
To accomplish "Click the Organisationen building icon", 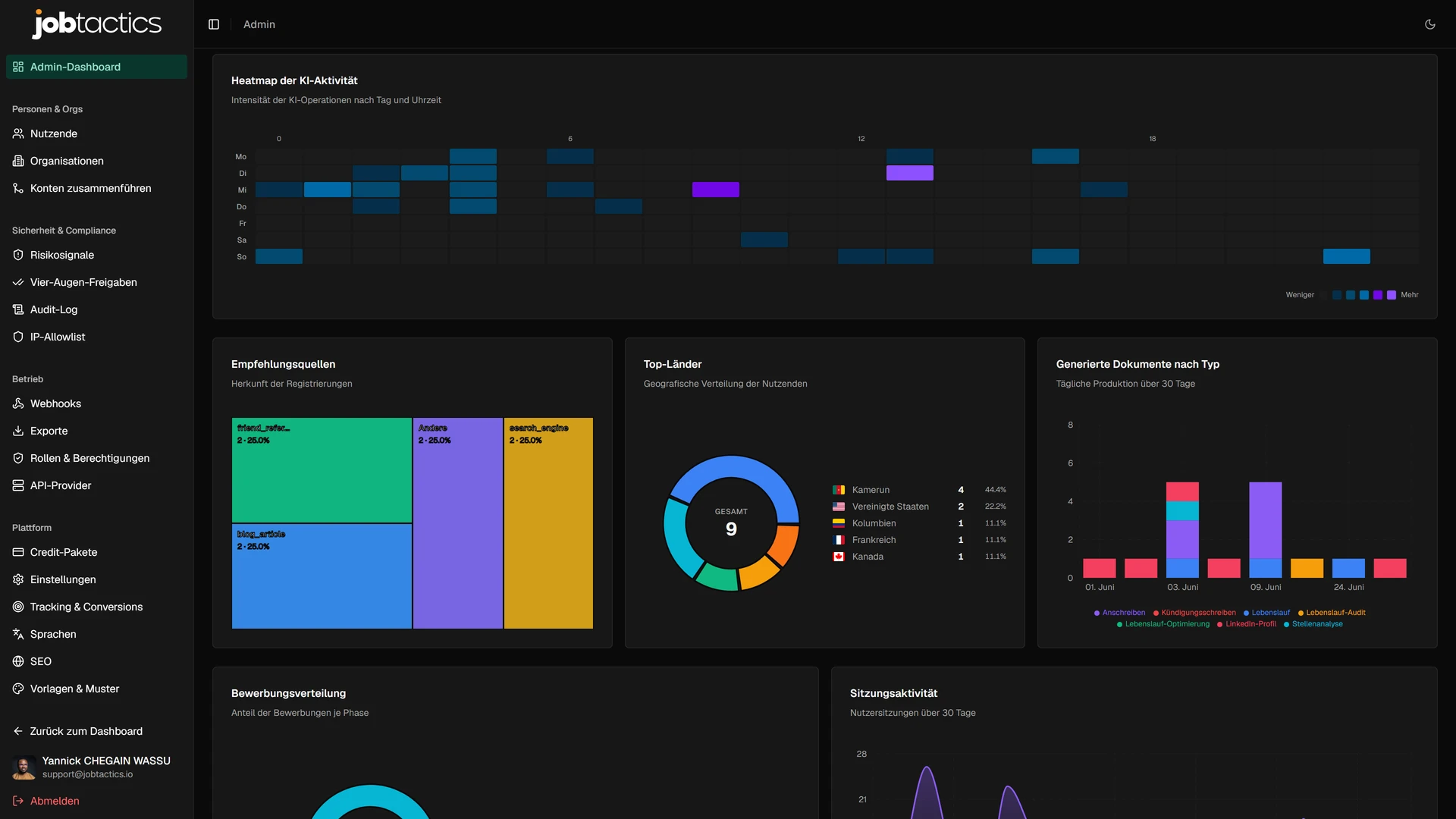I will [x=18, y=161].
